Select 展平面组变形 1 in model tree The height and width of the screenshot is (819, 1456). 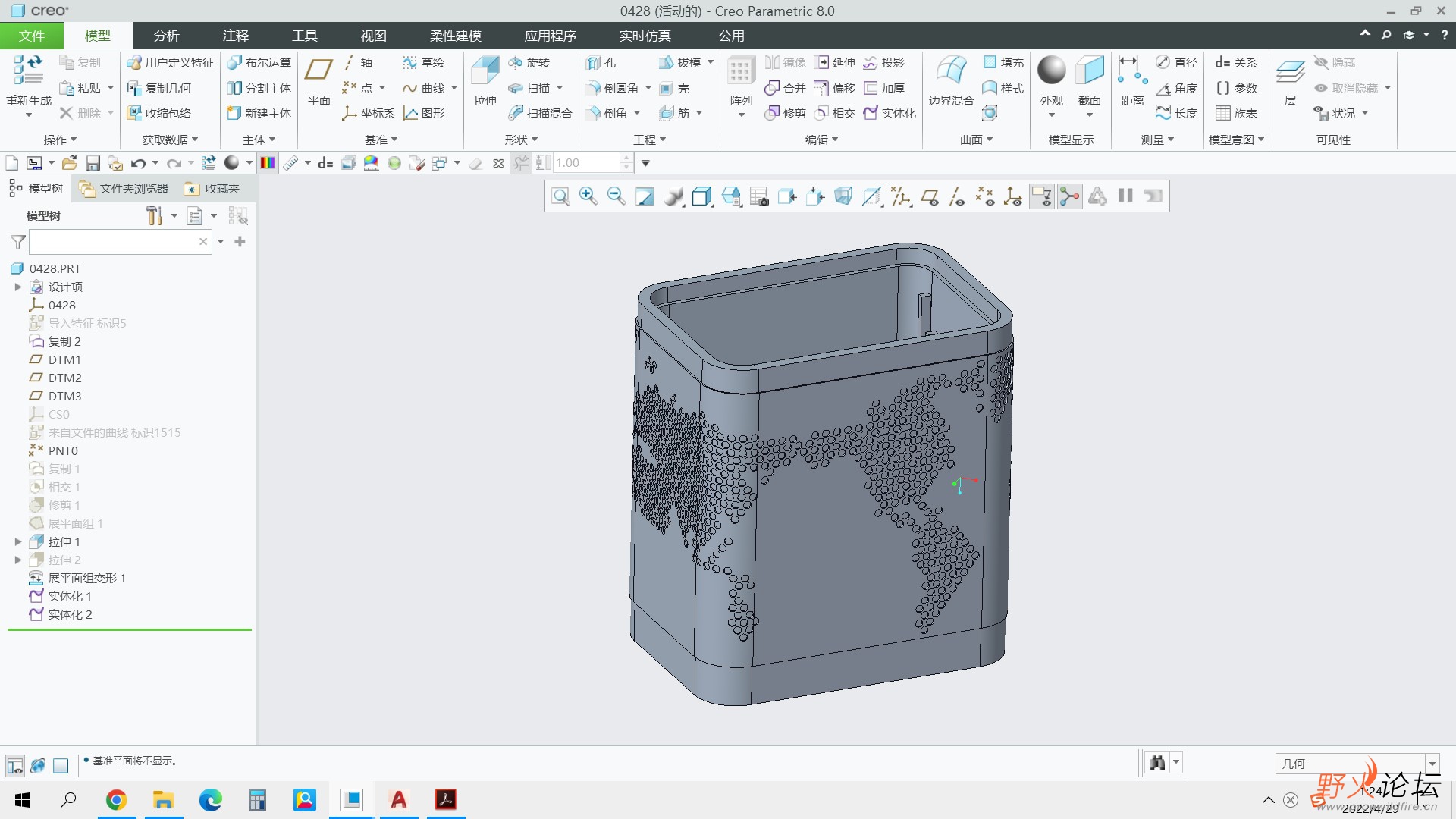tap(77, 578)
